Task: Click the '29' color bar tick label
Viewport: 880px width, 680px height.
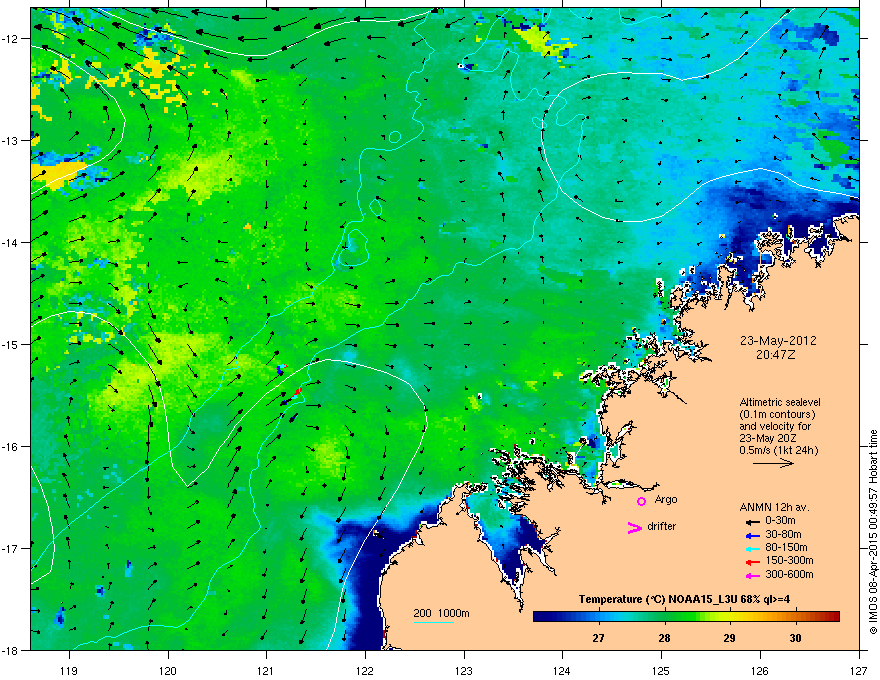Action: pyautogui.click(x=730, y=638)
